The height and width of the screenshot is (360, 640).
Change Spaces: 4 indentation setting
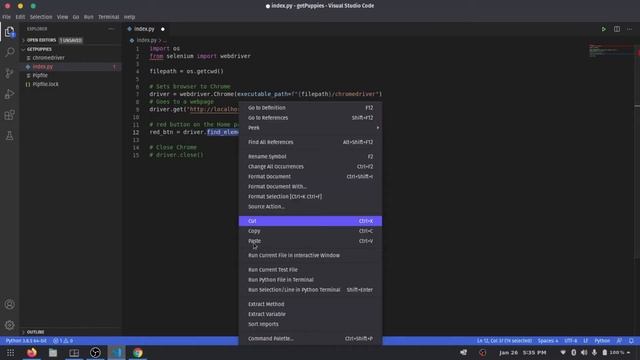[x=548, y=341]
